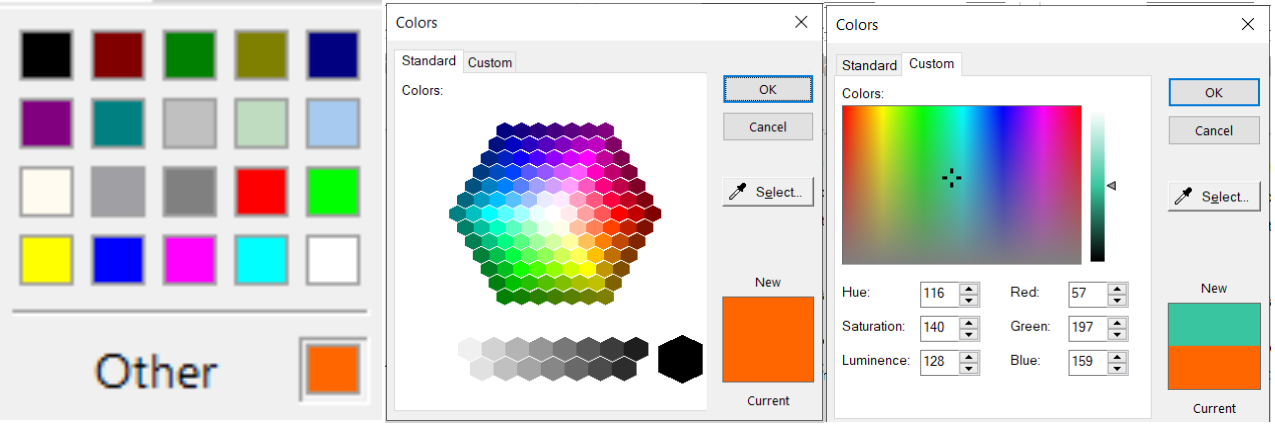
Task: Confirm with OK in Custom Colors dialog
Action: (x=1213, y=92)
